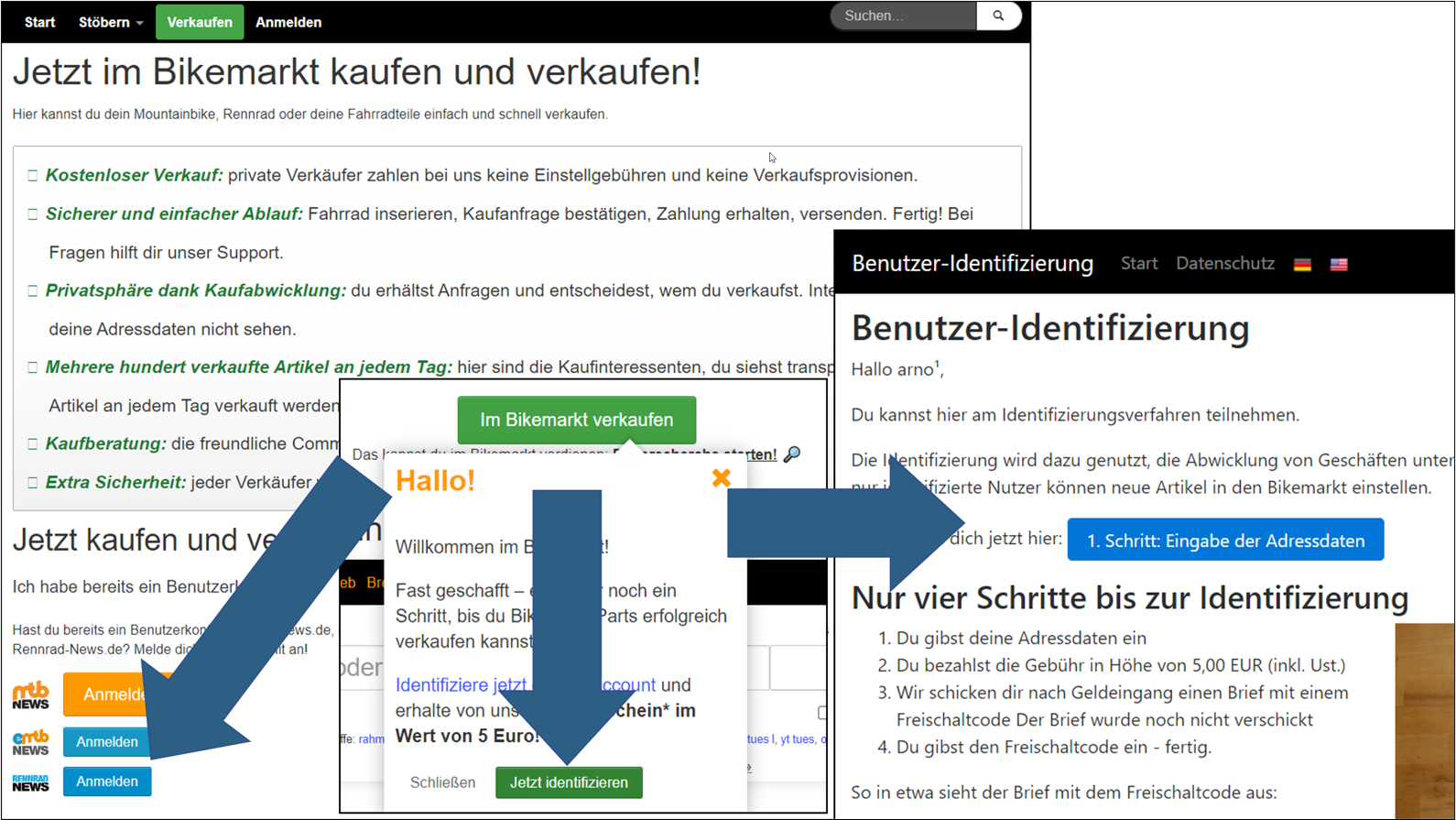
Task: Close the Hallo popup with orange X
Action: [722, 477]
